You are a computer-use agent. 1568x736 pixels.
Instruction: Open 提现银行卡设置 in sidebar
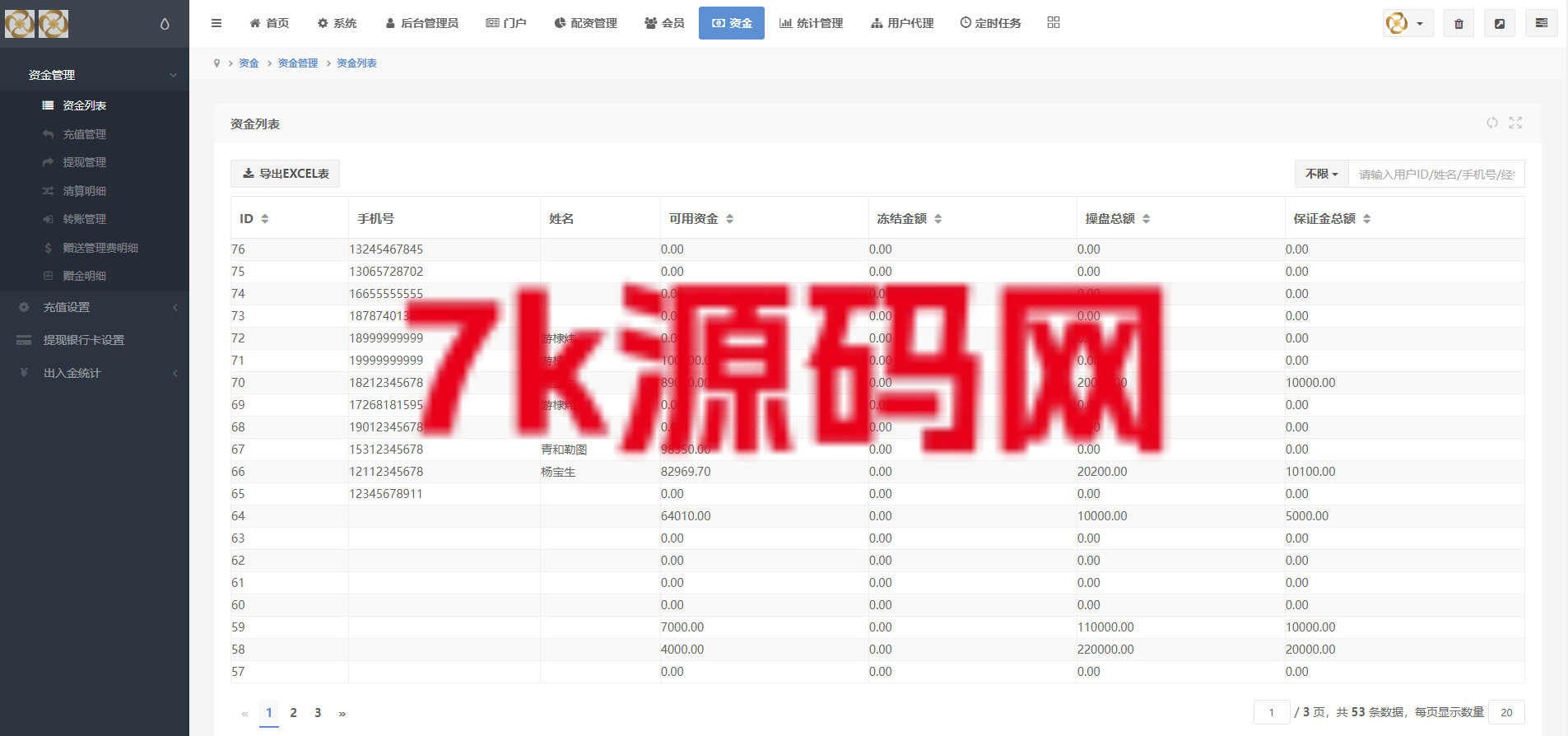(x=95, y=340)
